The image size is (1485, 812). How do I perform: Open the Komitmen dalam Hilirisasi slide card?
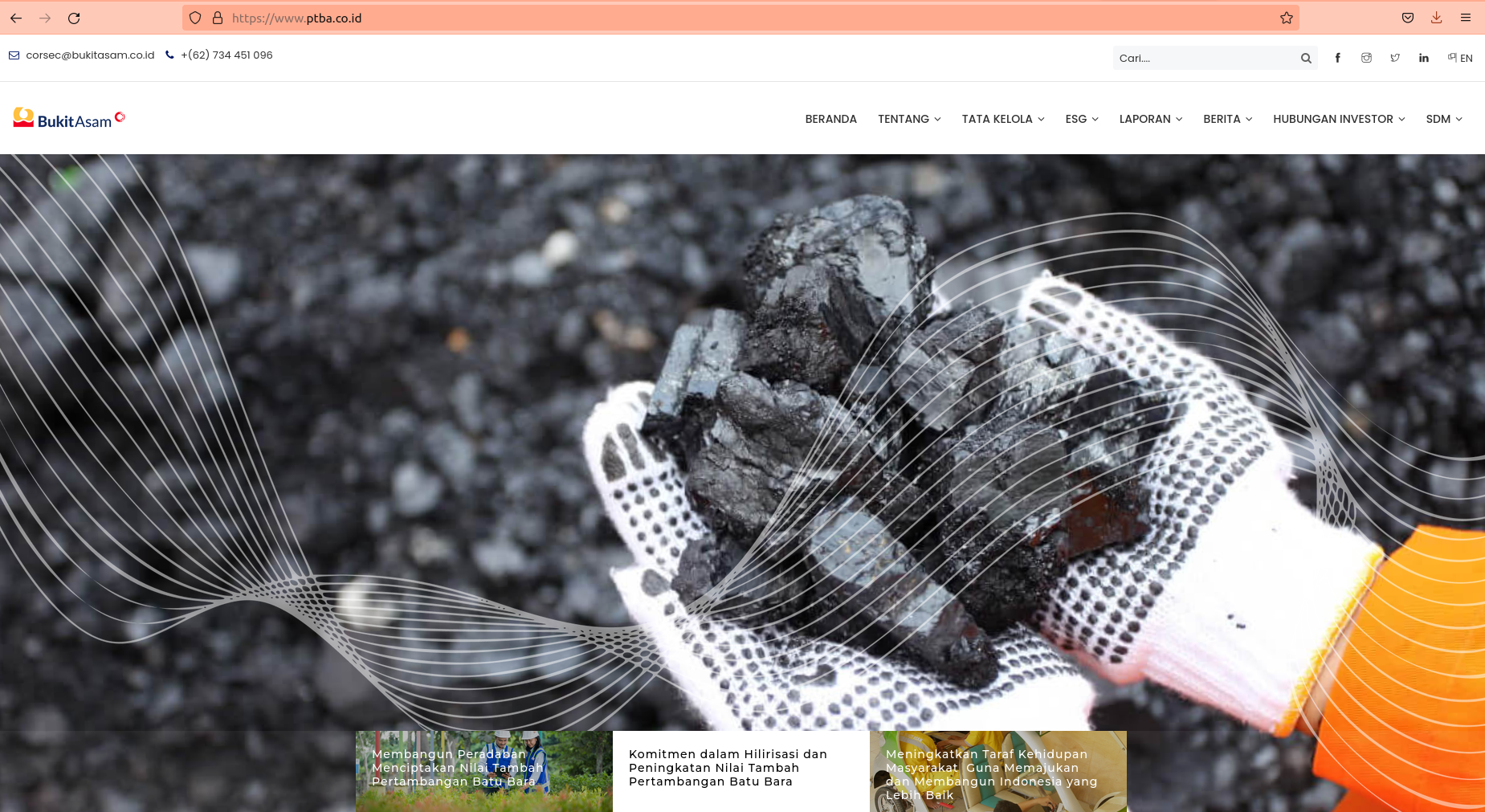741,771
